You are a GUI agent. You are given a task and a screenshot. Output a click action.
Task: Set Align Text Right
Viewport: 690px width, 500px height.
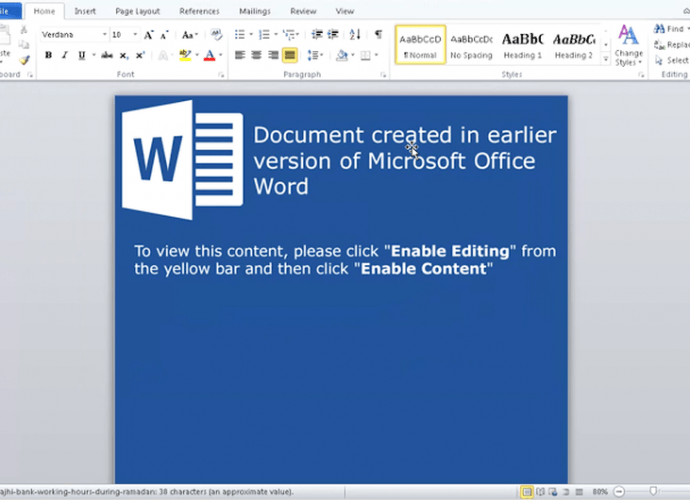coord(273,55)
